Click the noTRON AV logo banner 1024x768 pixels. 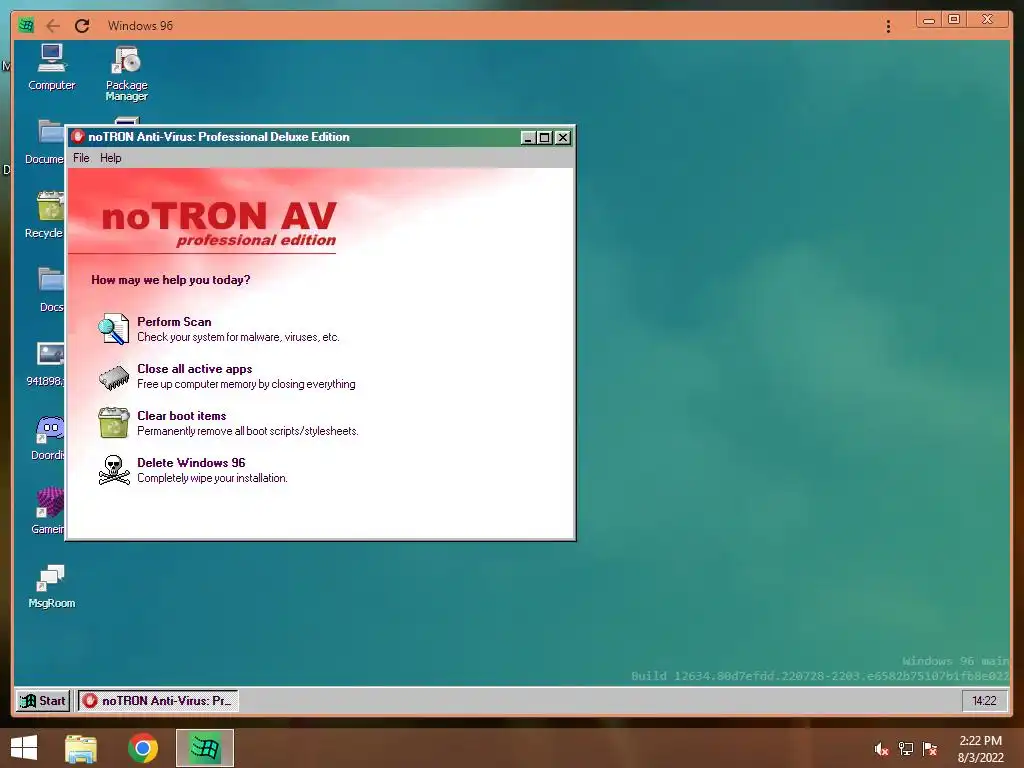[x=219, y=223]
